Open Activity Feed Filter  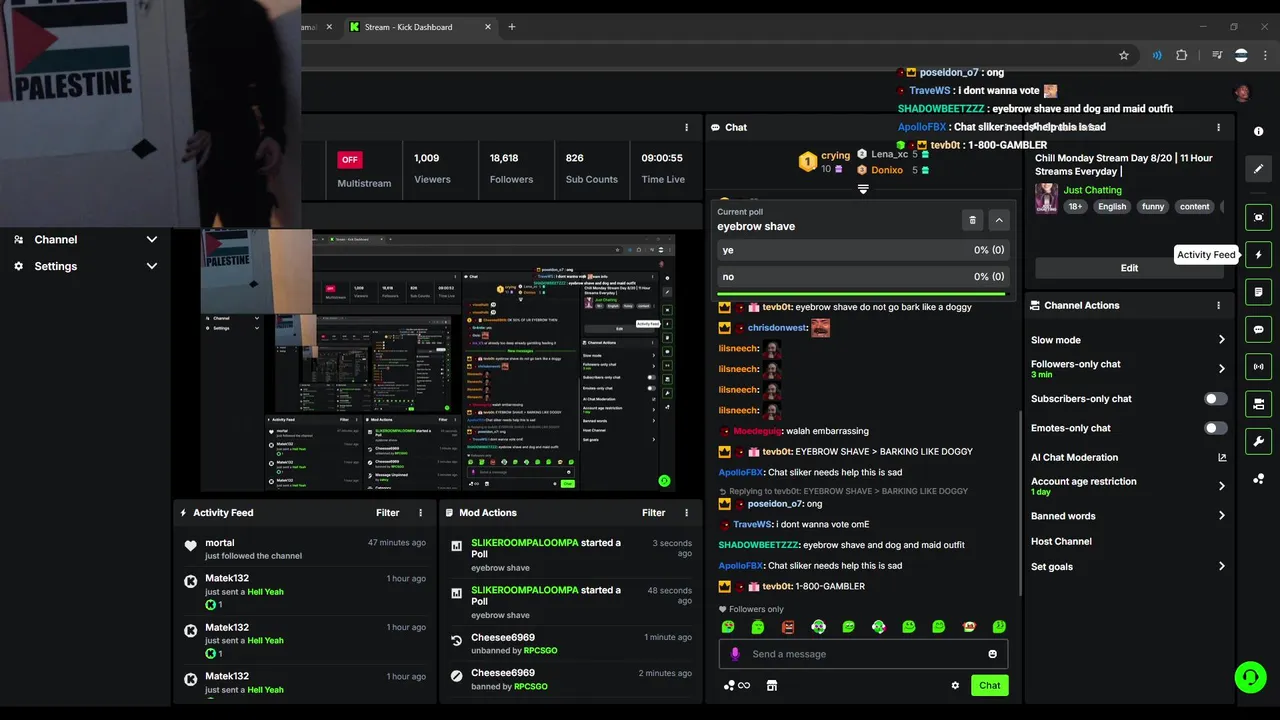tap(388, 513)
